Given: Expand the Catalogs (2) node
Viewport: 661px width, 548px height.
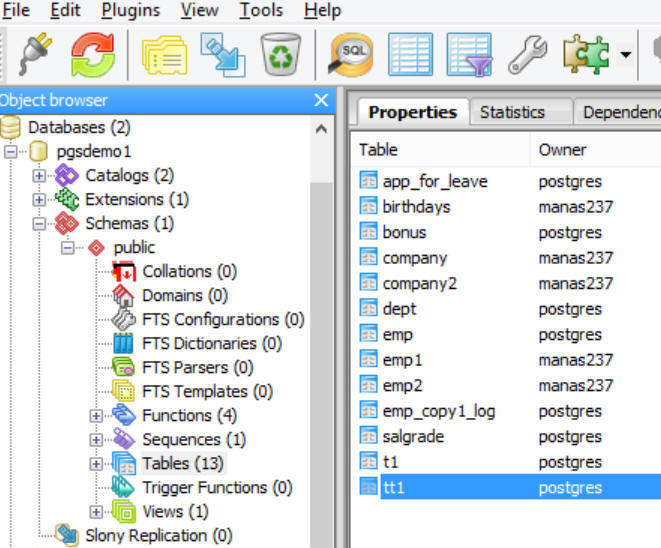Looking at the screenshot, I should tap(40, 176).
